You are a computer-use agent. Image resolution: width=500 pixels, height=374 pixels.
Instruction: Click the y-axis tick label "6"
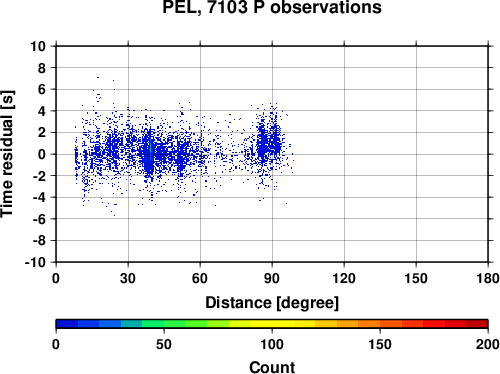(42, 90)
